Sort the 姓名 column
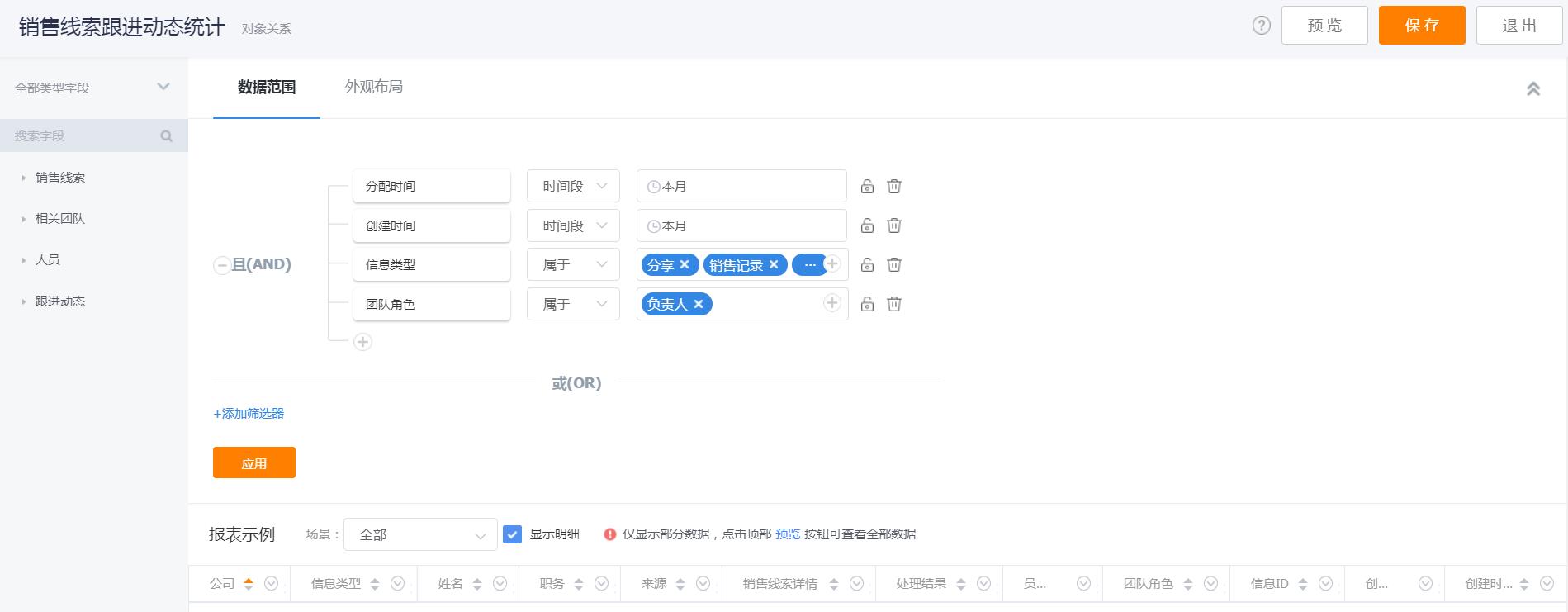 point(477,584)
